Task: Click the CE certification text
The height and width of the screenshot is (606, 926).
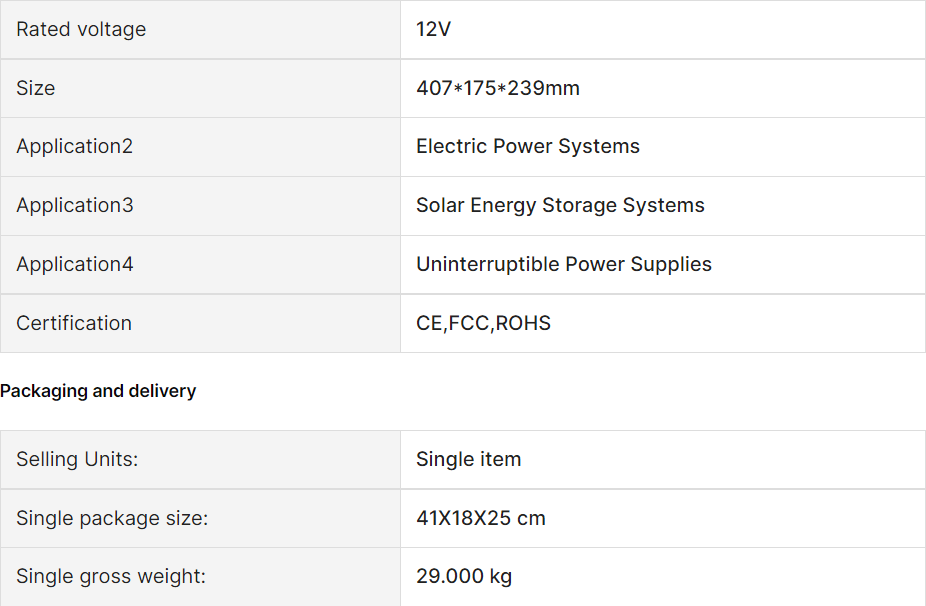Action: click(x=429, y=323)
